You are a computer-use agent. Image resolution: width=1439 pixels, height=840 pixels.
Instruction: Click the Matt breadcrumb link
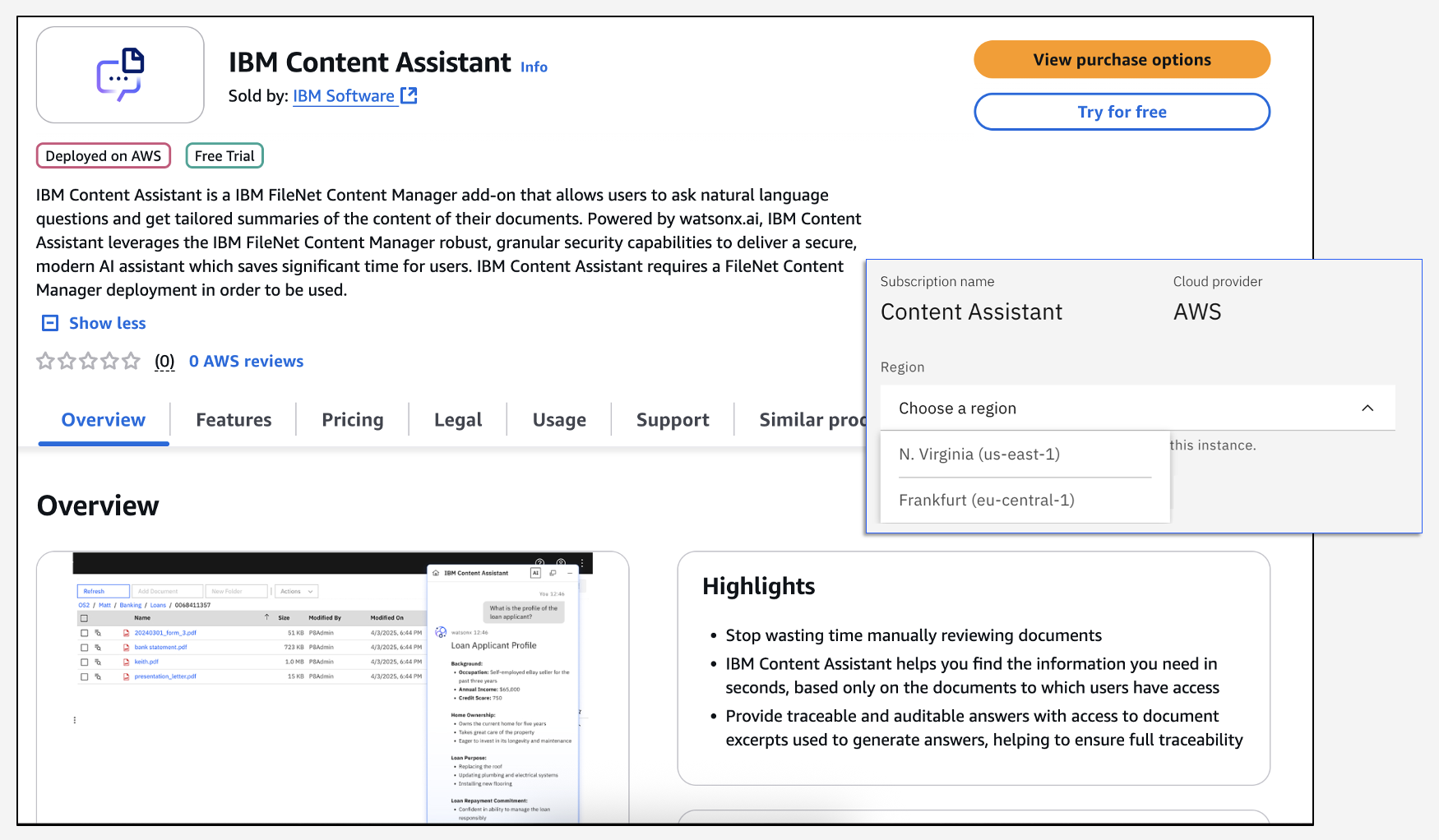104,605
